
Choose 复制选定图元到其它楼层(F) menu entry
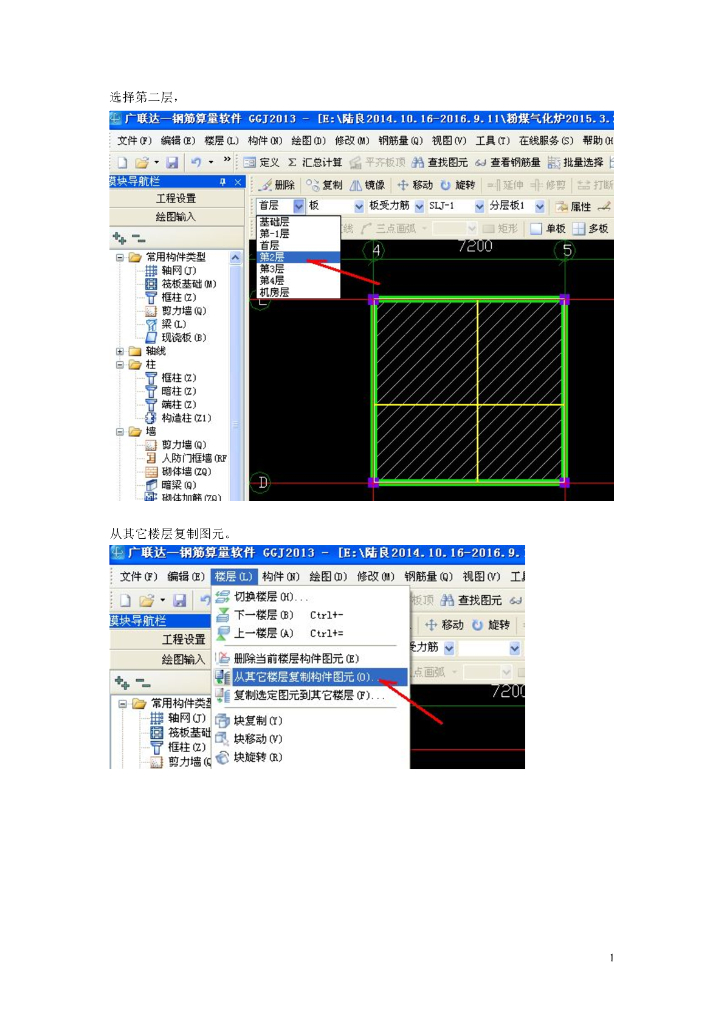[x=300, y=695]
